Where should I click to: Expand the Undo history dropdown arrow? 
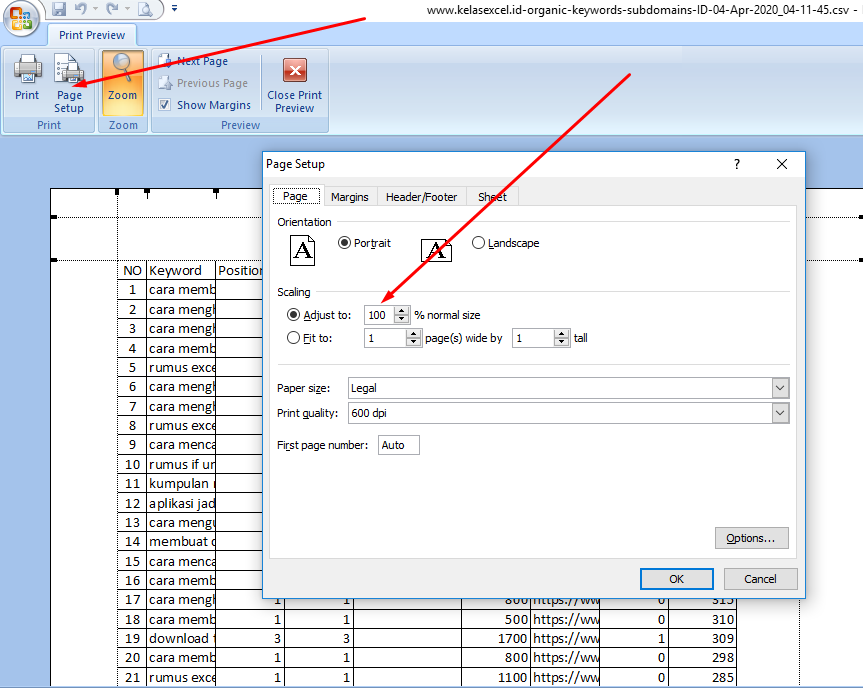coord(95,9)
